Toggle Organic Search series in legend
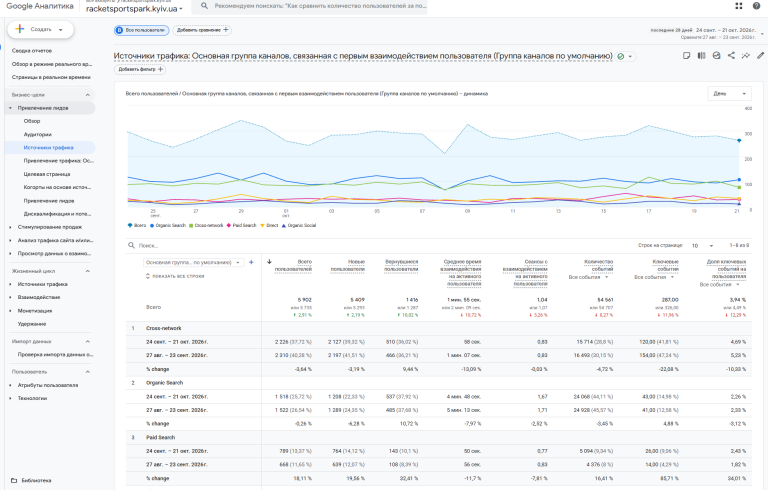Image resolution: width=768 pixels, height=490 pixels. click(x=168, y=225)
